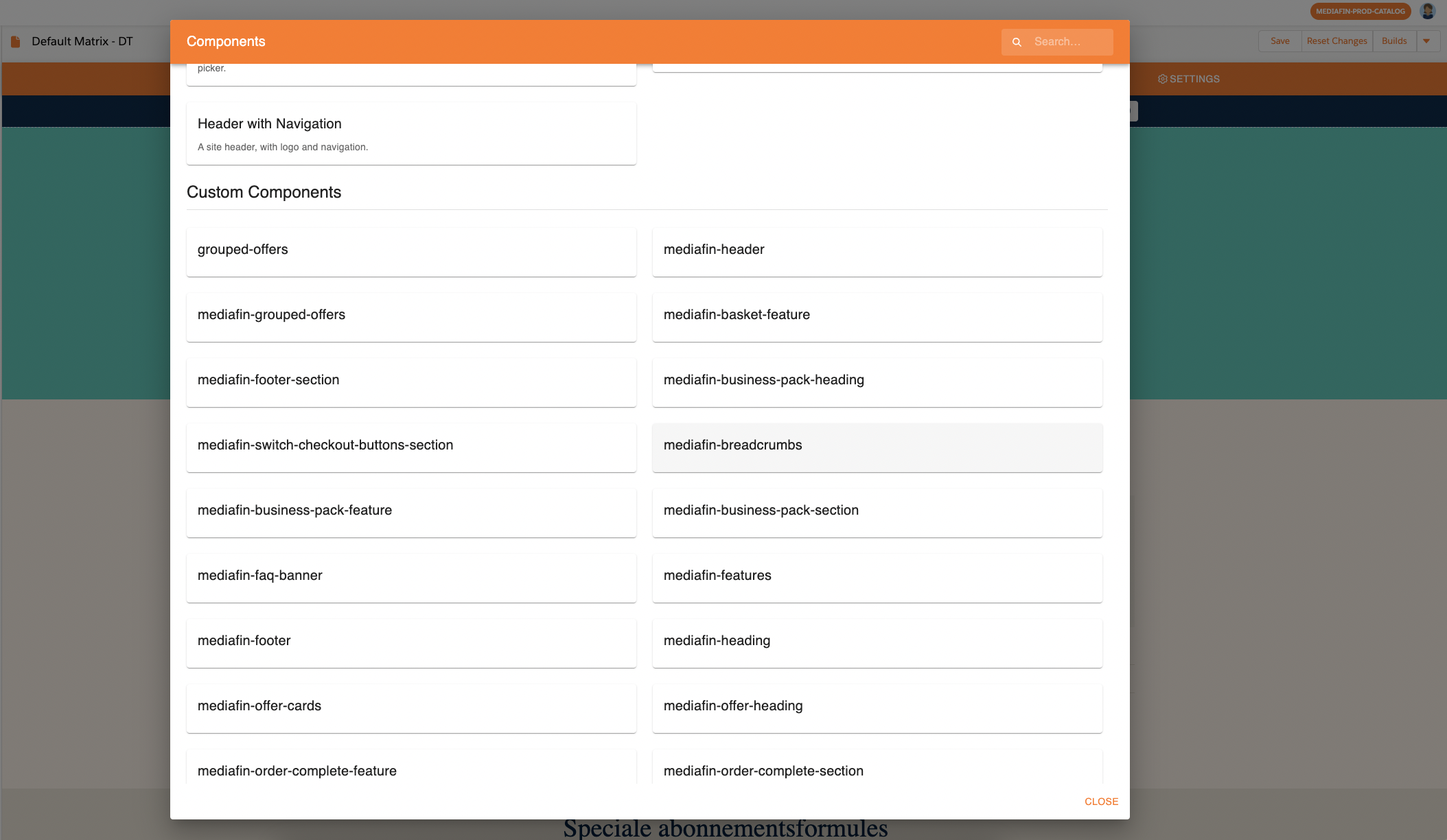
Task: Select the mediafin-grouped-offers component
Action: pyautogui.click(x=411, y=317)
